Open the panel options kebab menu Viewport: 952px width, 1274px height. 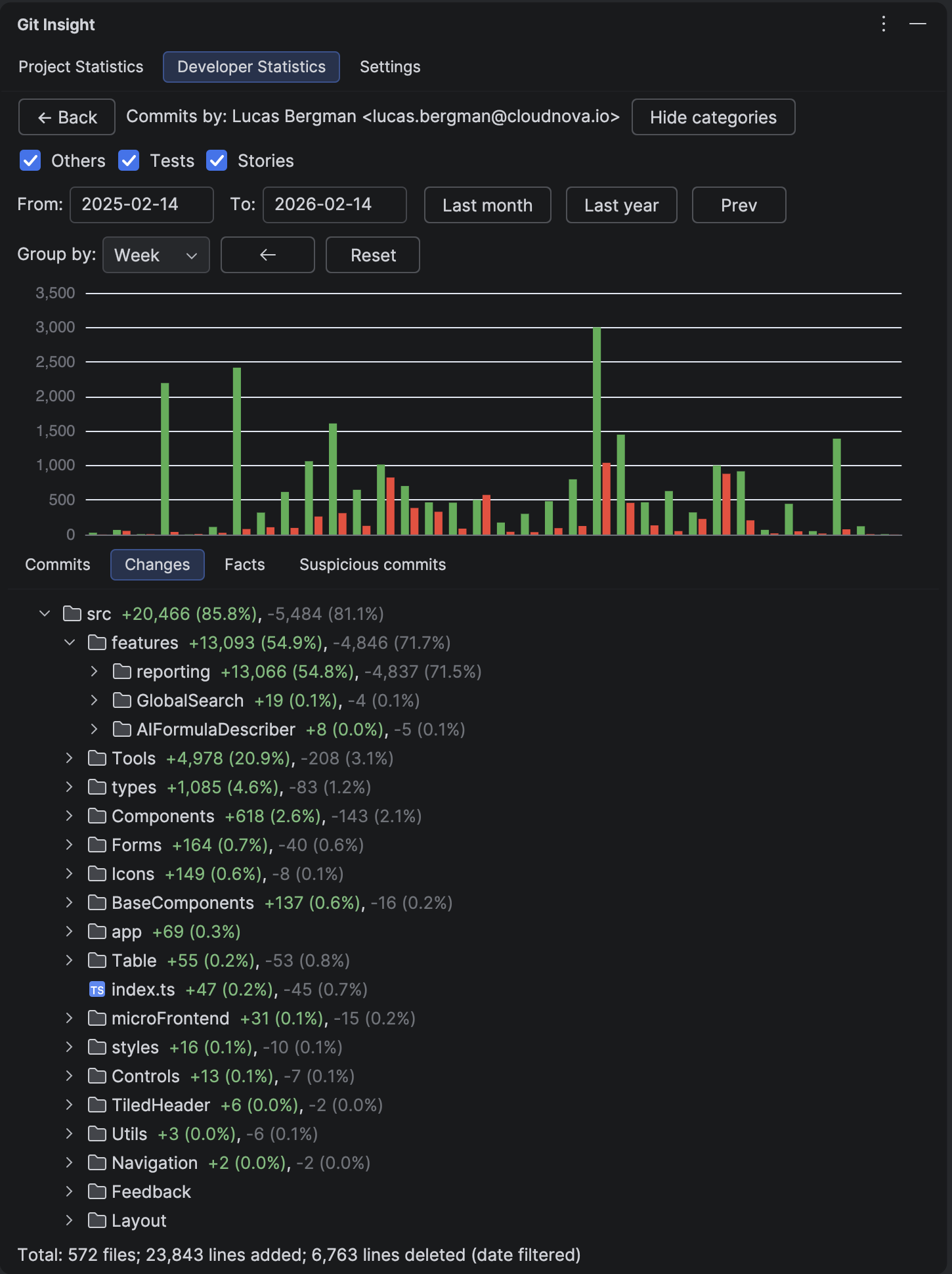coord(883,24)
